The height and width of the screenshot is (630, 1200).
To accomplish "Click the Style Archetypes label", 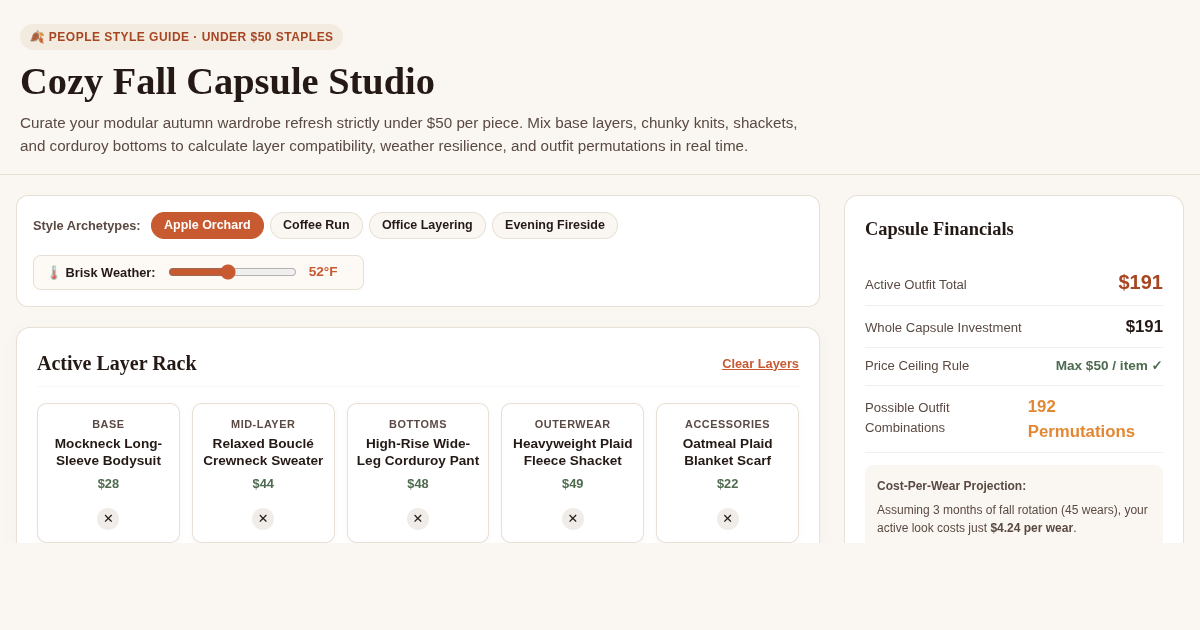I will tap(87, 226).
